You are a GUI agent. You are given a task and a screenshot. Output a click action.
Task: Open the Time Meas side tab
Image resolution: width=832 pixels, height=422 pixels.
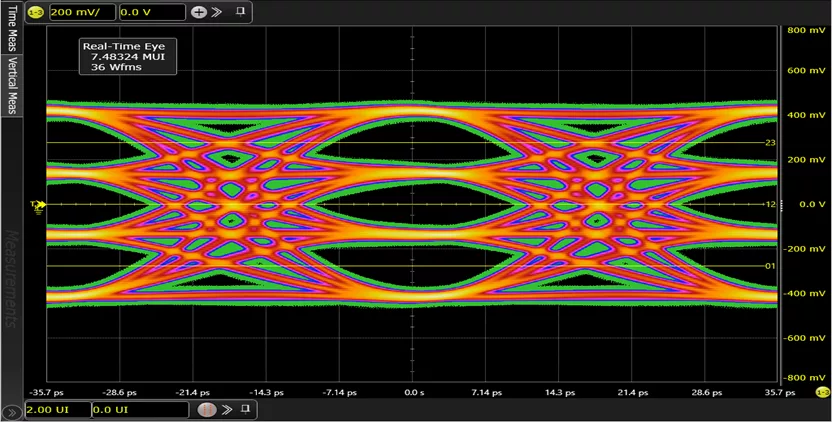(x=12, y=27)
